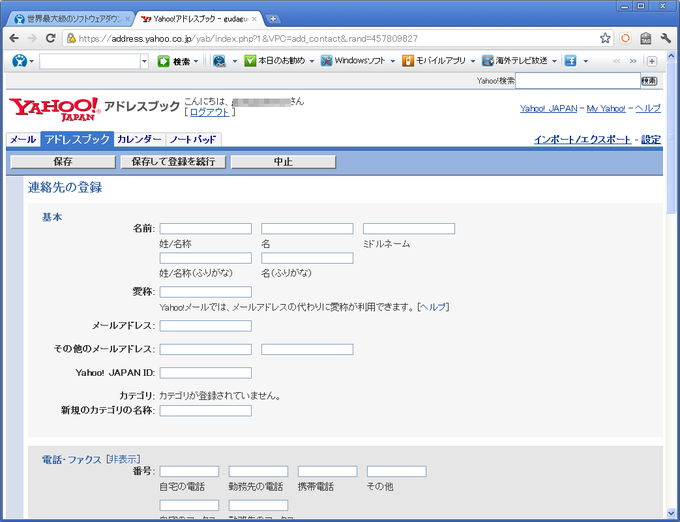Expand the モバイルアプリ dropdown
This screenshot has height=522, width=680.
pyautogui.click(x=473, y=61)
